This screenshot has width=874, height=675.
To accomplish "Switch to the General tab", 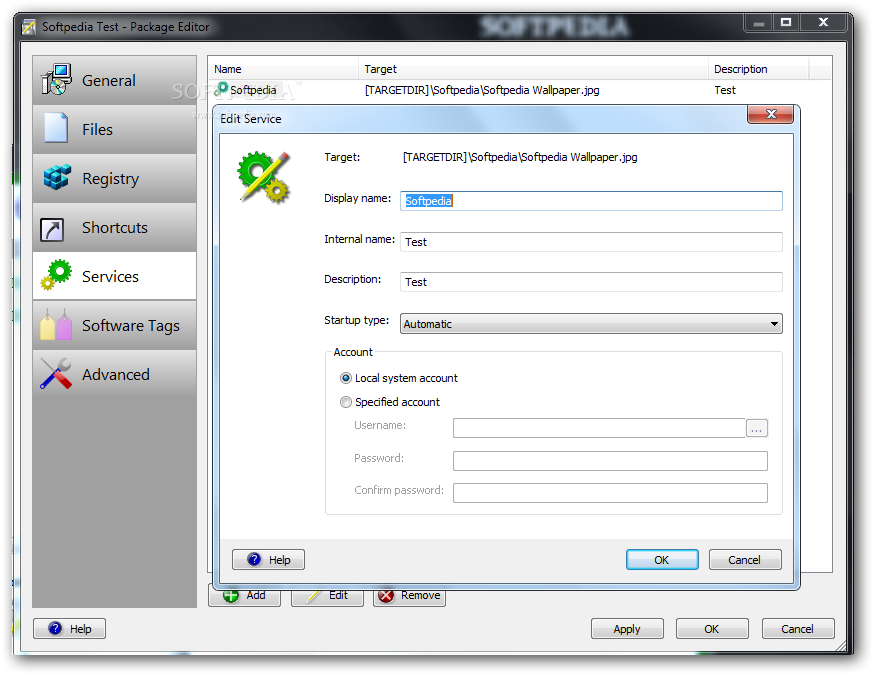I will tap(114, 80).
